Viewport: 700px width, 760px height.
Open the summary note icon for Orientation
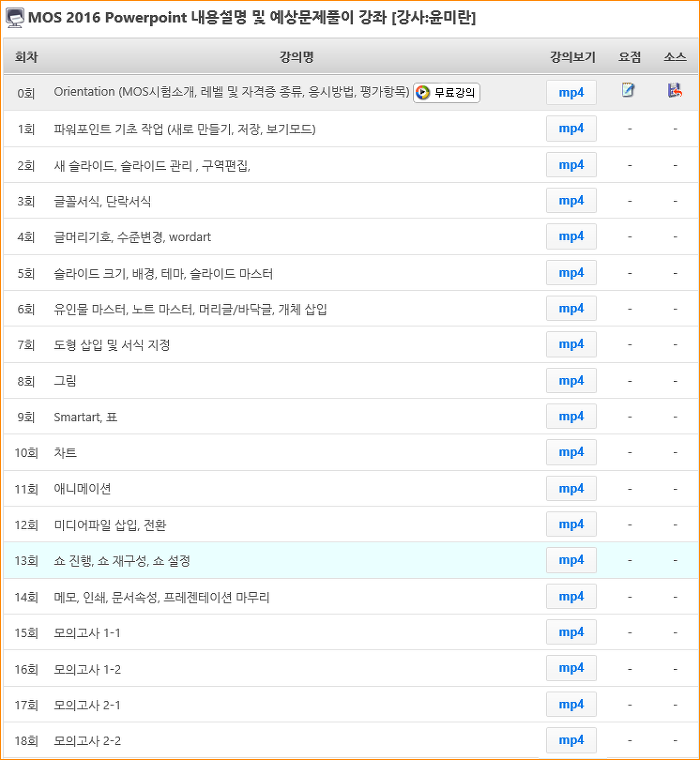point(628,90)
